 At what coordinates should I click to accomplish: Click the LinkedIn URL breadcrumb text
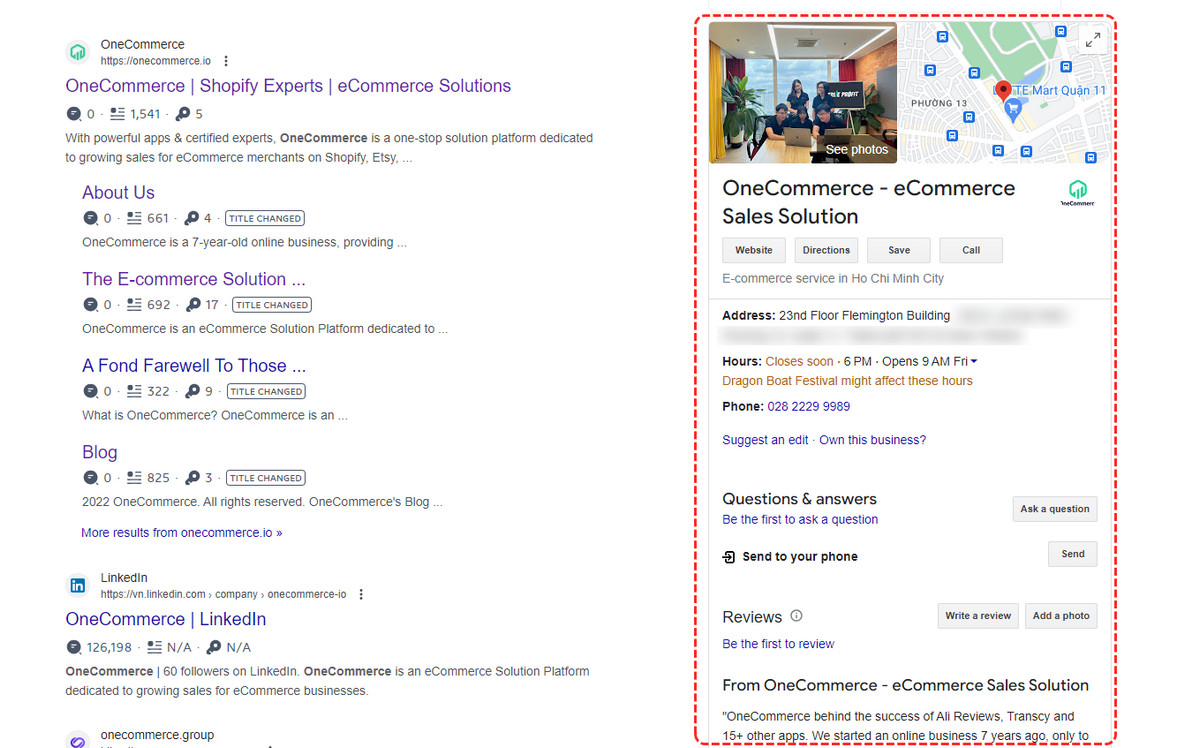pos(224,594)
